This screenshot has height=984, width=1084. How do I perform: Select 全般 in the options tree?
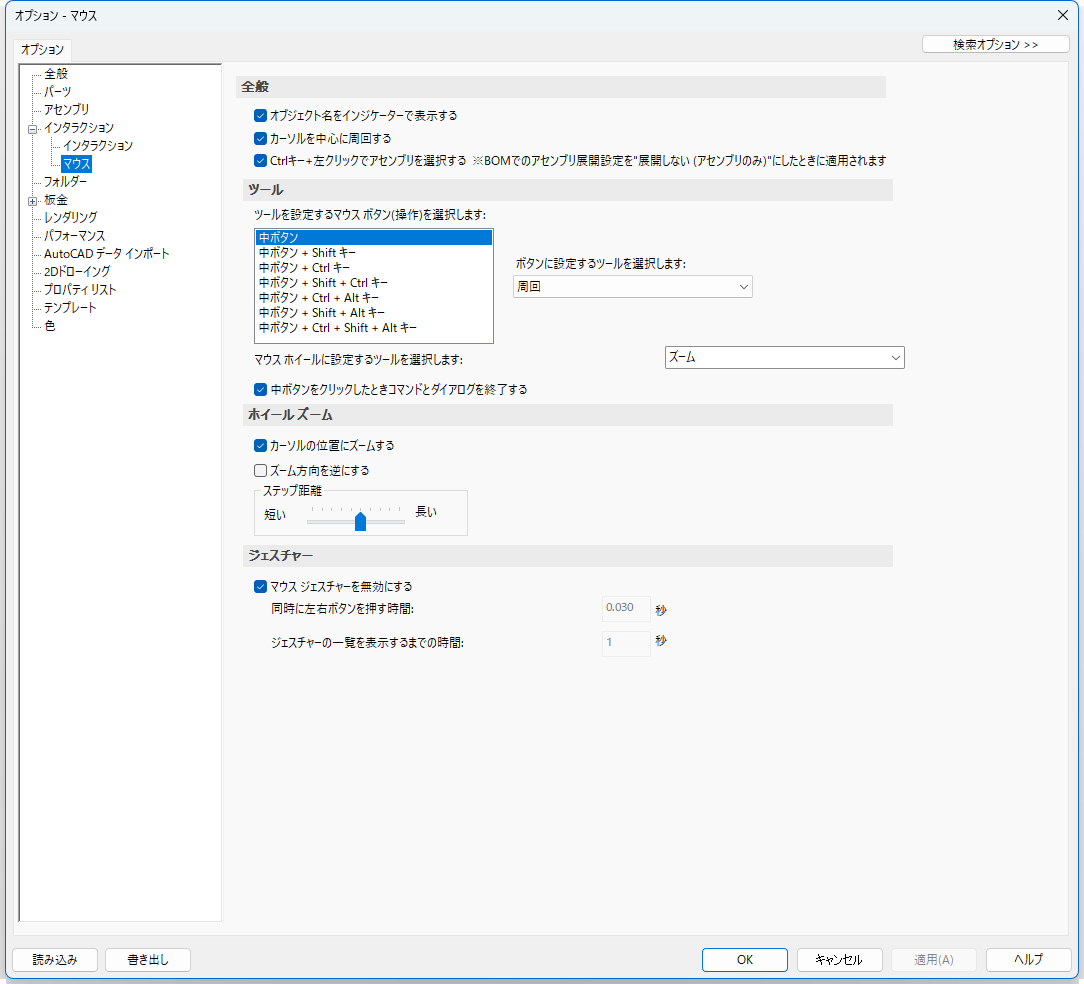[56, 74]
